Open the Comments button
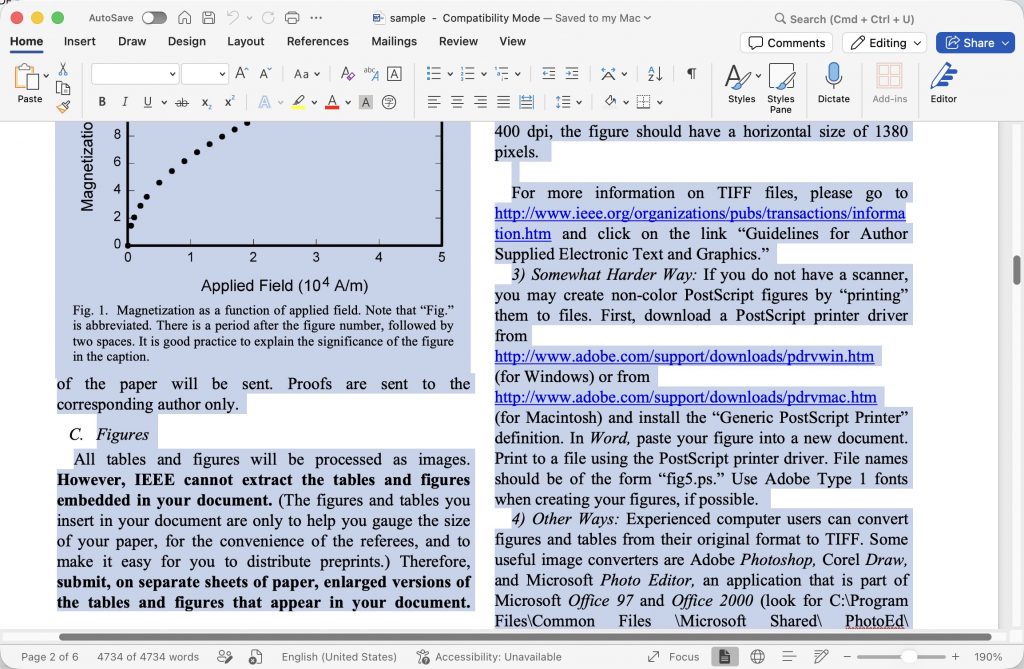Screen dimensions: 1024x669 point(786,42)
